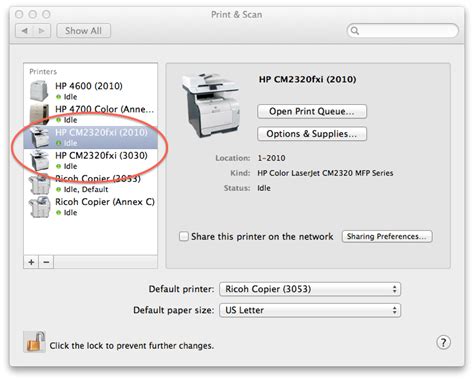
Task: Click the red close window button
Action: click(x=19, y=14)
